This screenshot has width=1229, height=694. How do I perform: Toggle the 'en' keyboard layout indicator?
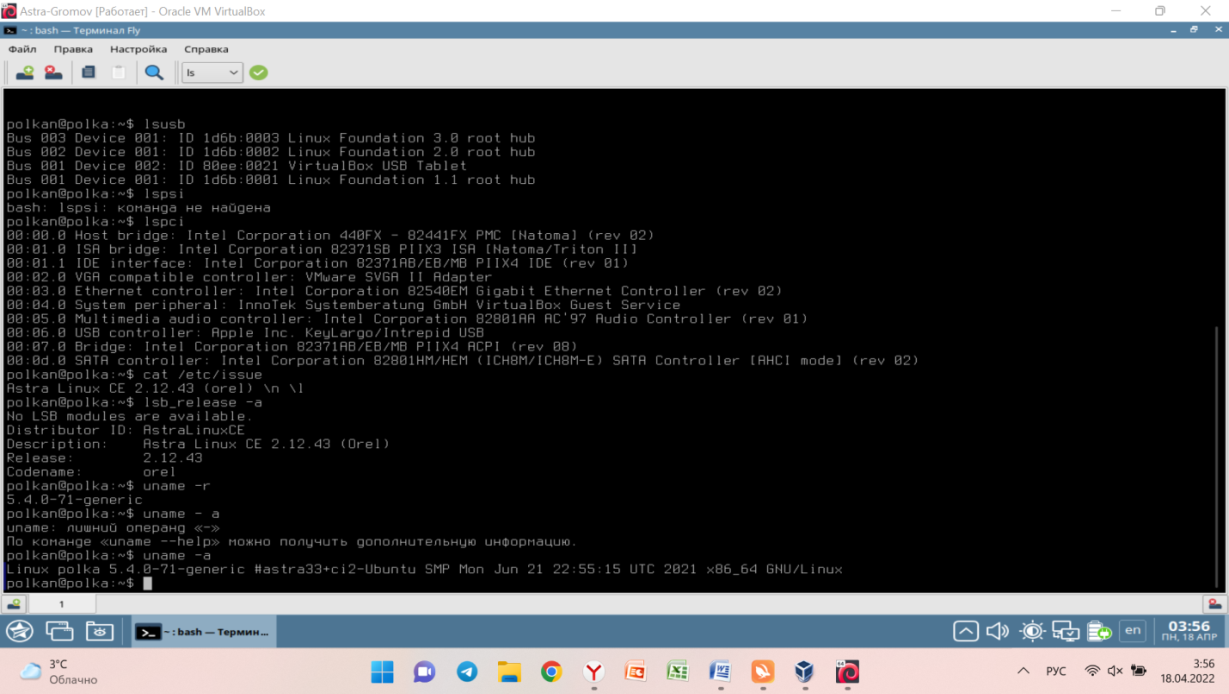(1132, 630)
